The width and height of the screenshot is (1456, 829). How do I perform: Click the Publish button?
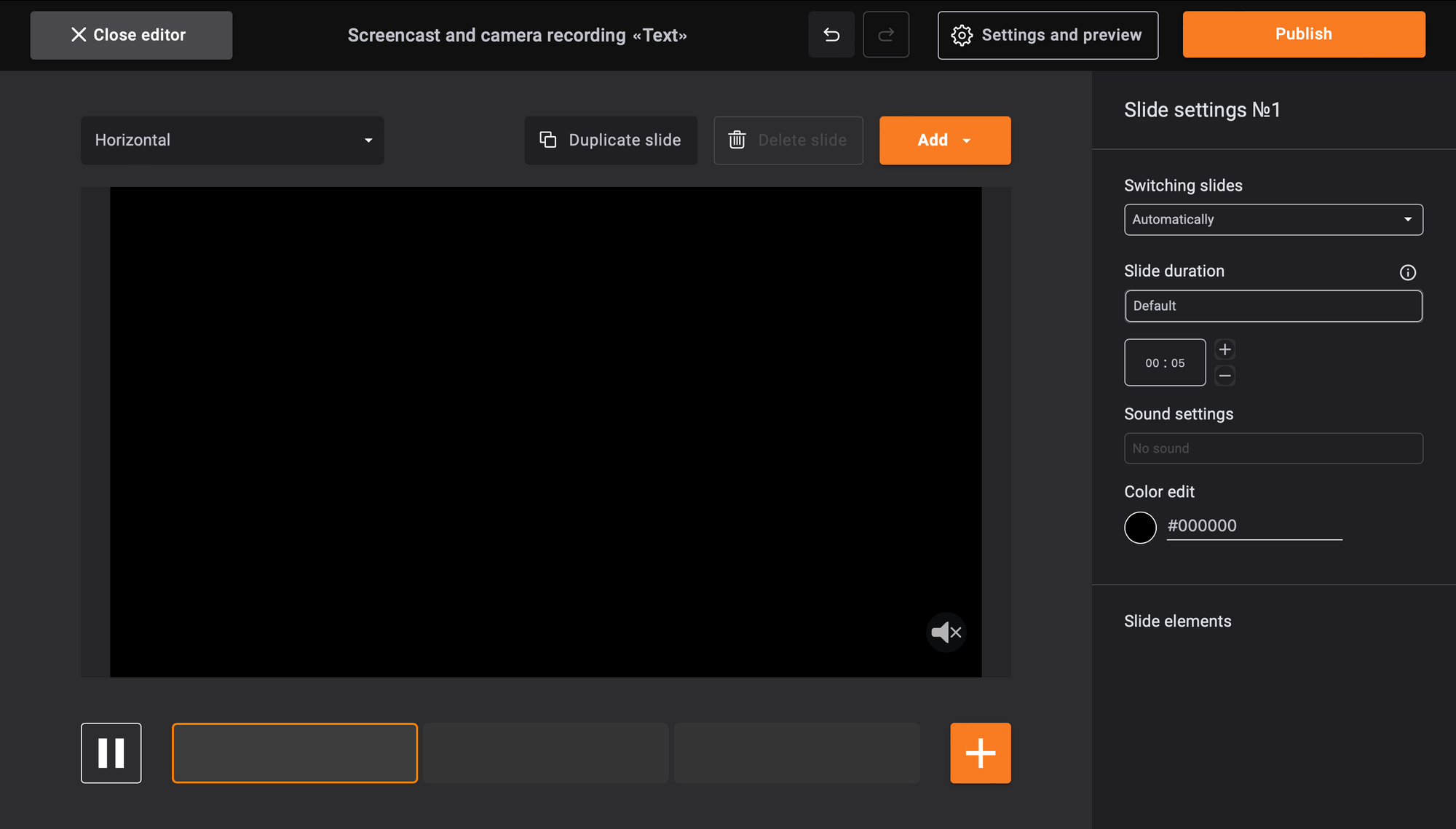click(x=1303, y=33)
